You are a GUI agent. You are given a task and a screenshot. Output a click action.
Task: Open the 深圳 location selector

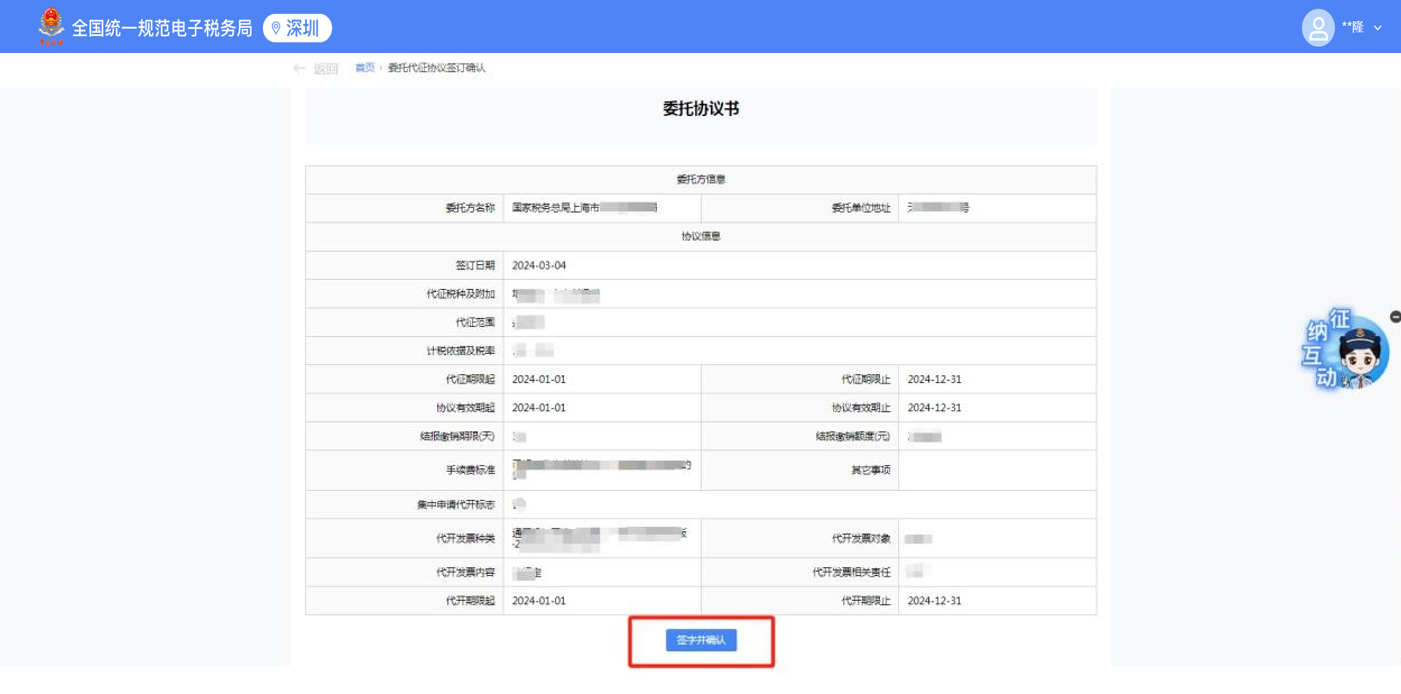pos(297,28)
